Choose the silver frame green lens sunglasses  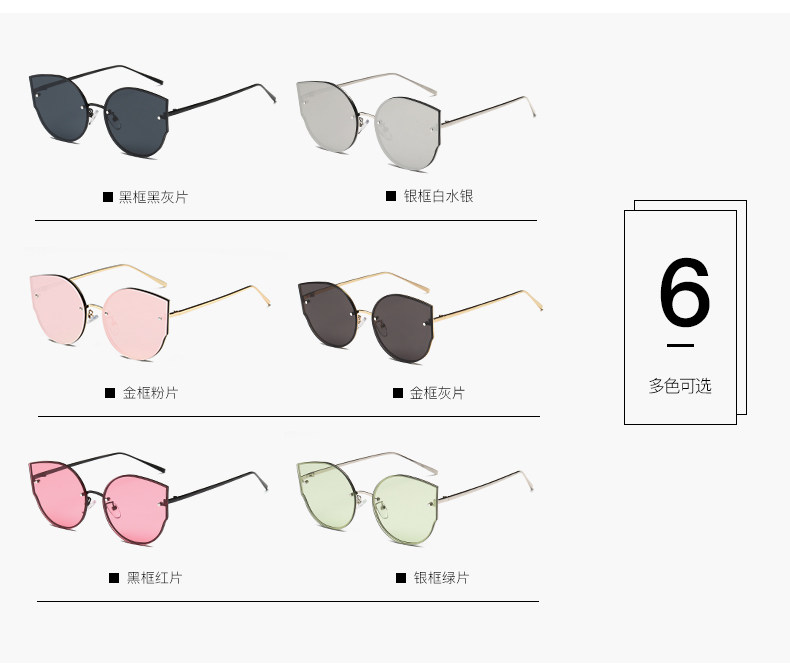(x=415, y=499)
